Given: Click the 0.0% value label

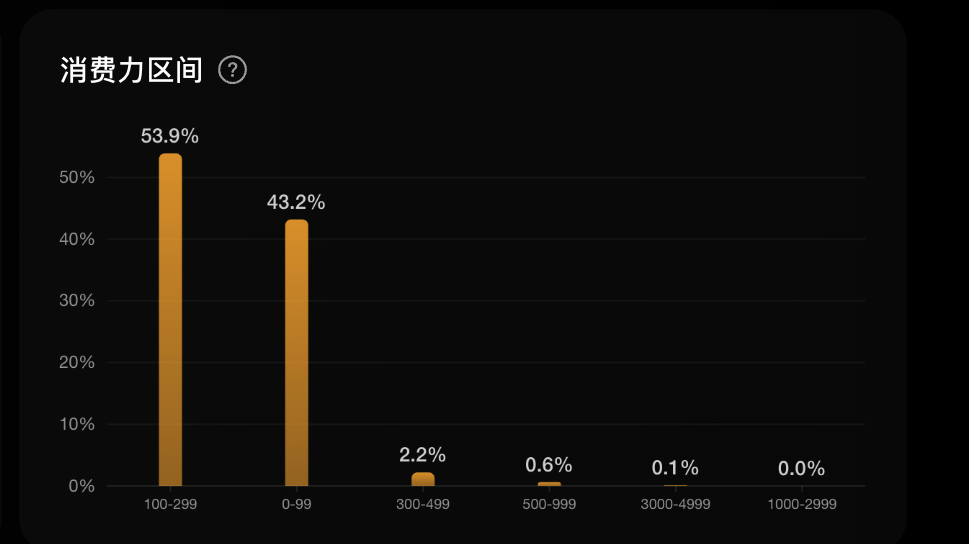Looking at the screenshot, I should click(x=801, y=468).
